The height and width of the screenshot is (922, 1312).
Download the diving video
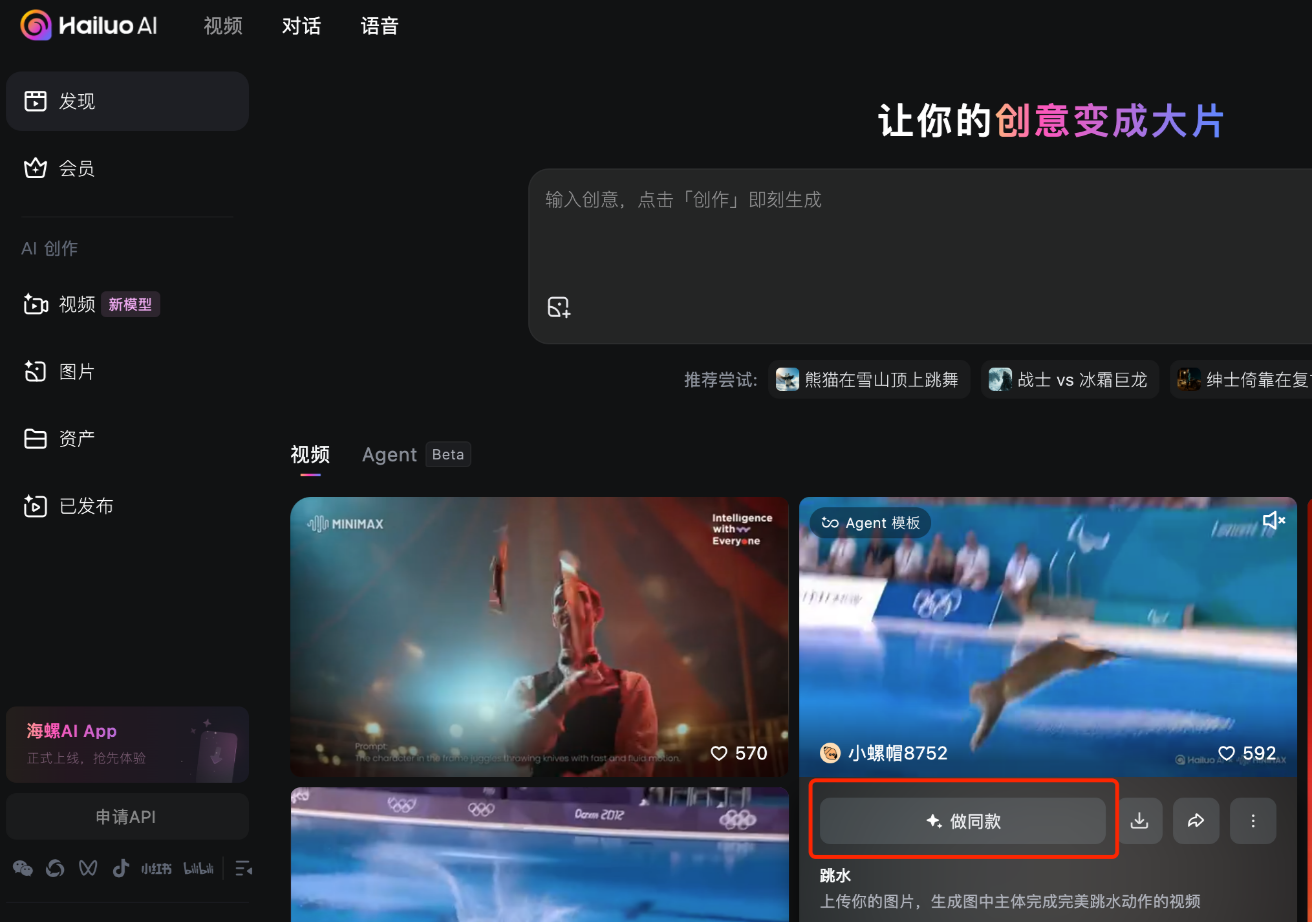pos(1138,821)
